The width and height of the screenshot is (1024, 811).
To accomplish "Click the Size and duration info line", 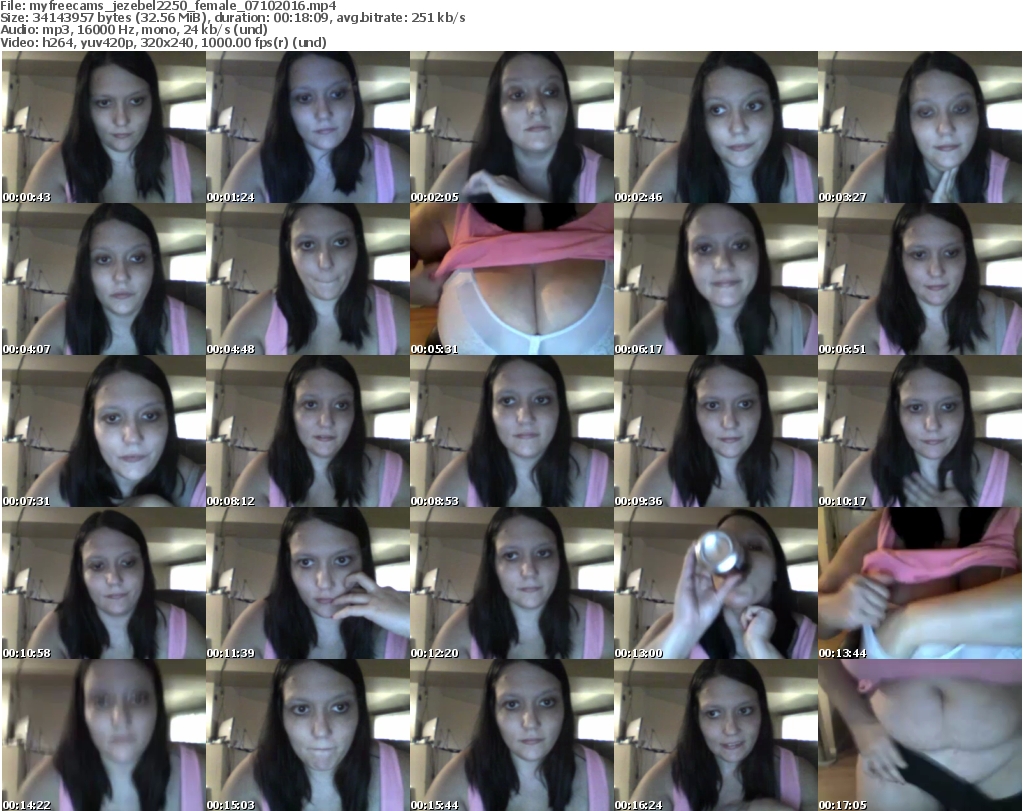I will (x=233, y=18).
